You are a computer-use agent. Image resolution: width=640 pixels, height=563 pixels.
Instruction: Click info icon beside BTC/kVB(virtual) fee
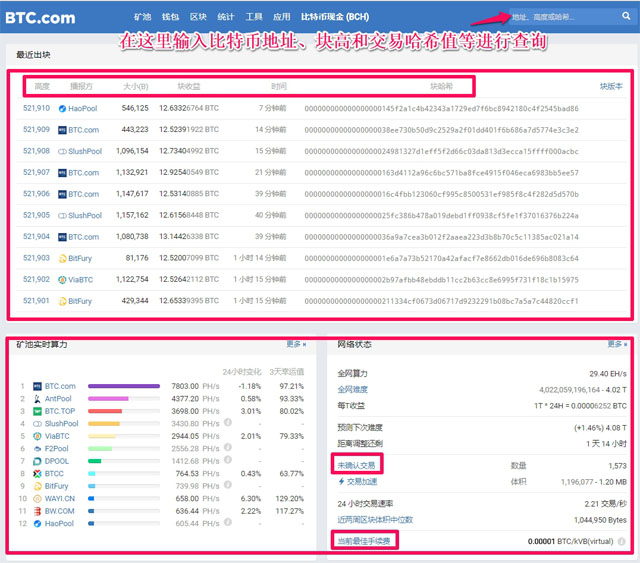pos(621,541)
